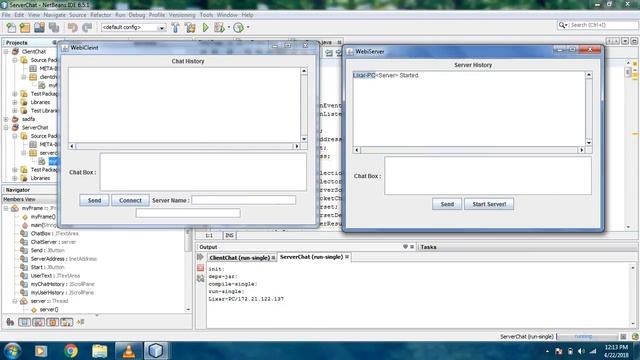This screenshot has height=360, width=640.
Task: Select ServerAddress : InetAddress in Navigator
Action: click(64, 259)
